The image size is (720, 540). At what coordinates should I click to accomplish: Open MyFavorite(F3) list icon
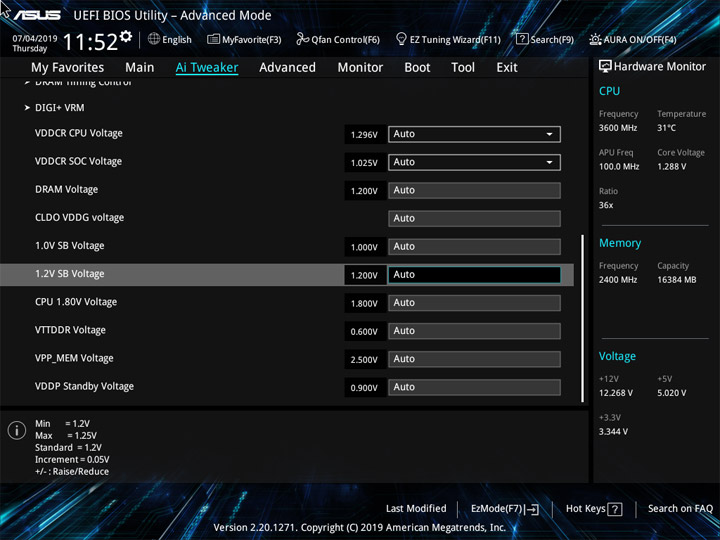pyautogui.click(x=213, y=39)
